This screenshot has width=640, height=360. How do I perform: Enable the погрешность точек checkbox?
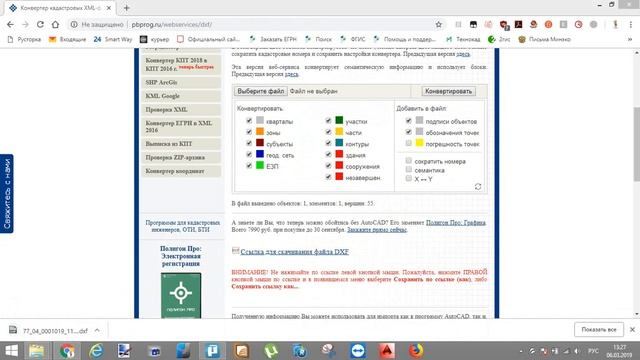(408, 143)
